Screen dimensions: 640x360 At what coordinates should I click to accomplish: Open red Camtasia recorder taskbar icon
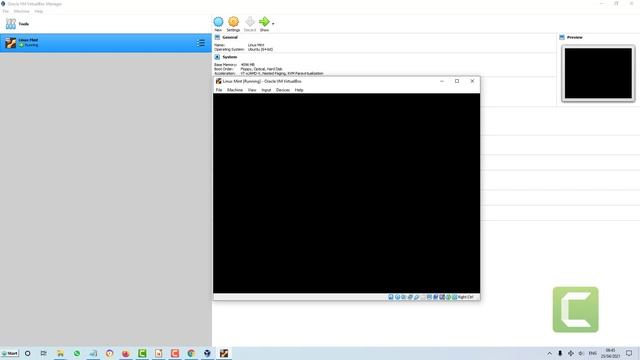coord(175,353)
